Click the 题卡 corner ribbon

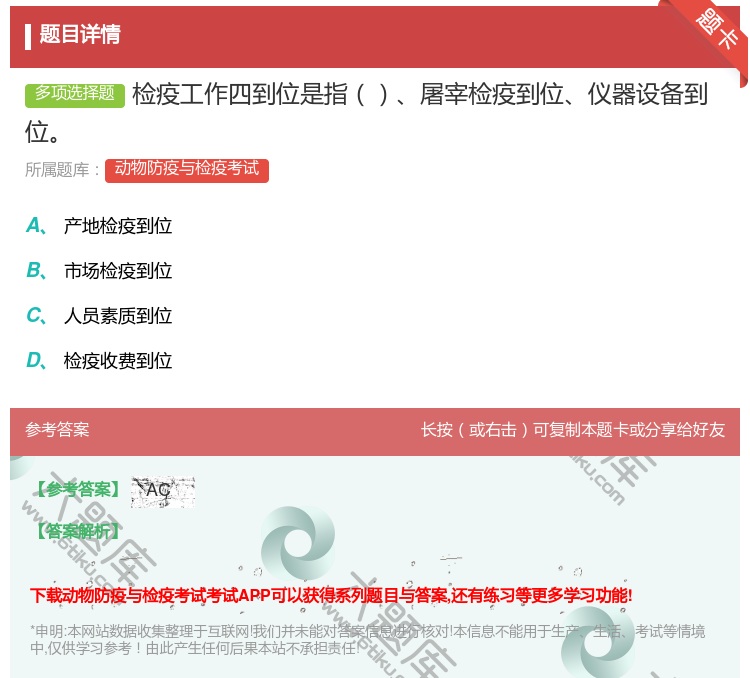pos(717,32)
